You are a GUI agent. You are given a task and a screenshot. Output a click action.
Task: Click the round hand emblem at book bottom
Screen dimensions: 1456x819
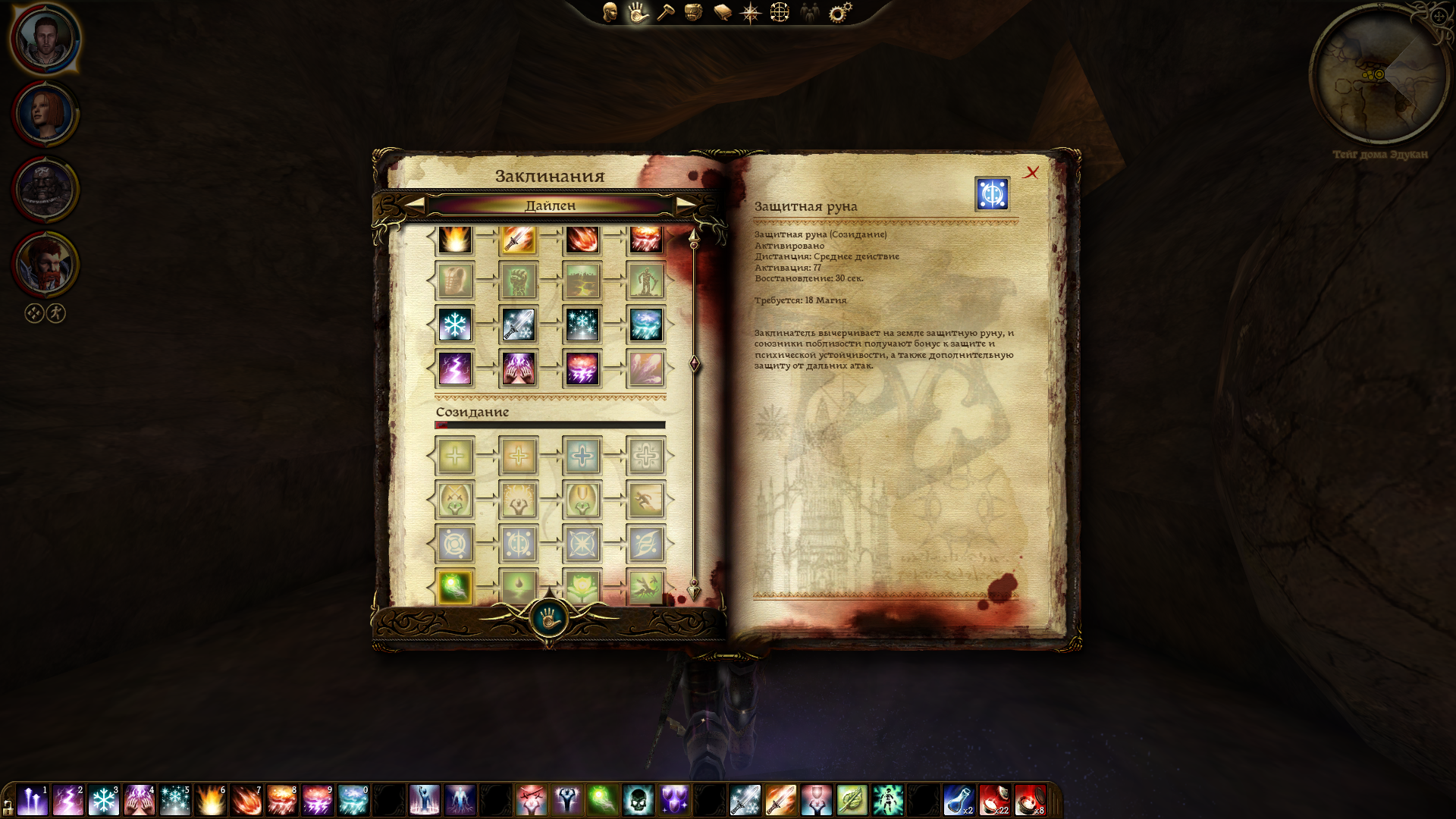[x=549, y=619]
